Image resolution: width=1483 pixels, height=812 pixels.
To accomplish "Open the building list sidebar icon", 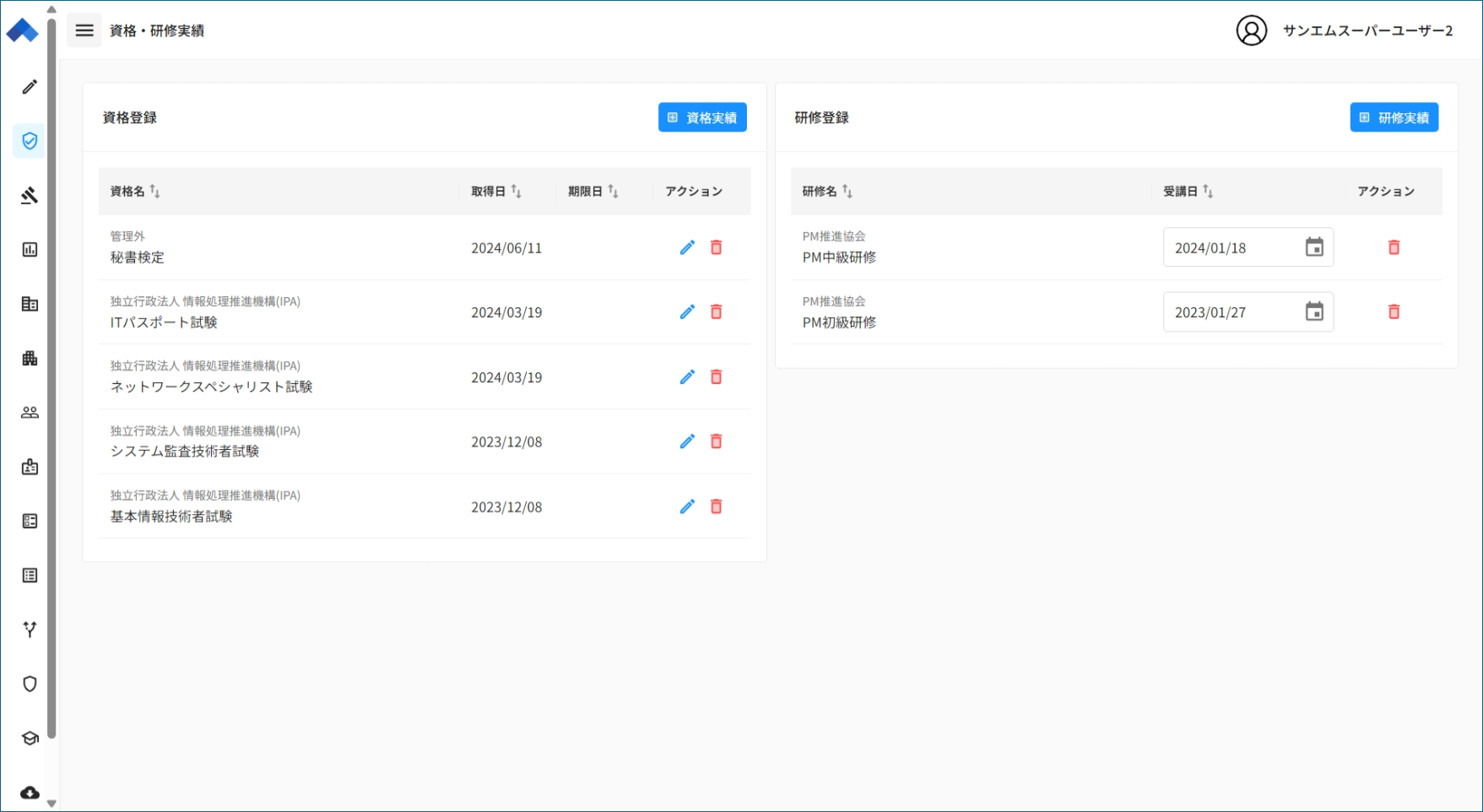I will point(30,304).
